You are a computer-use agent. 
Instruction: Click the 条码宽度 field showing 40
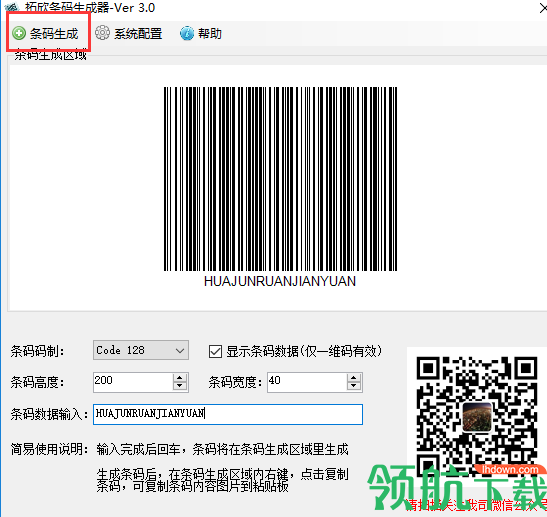pyautogui.click(x=307, y=382)
